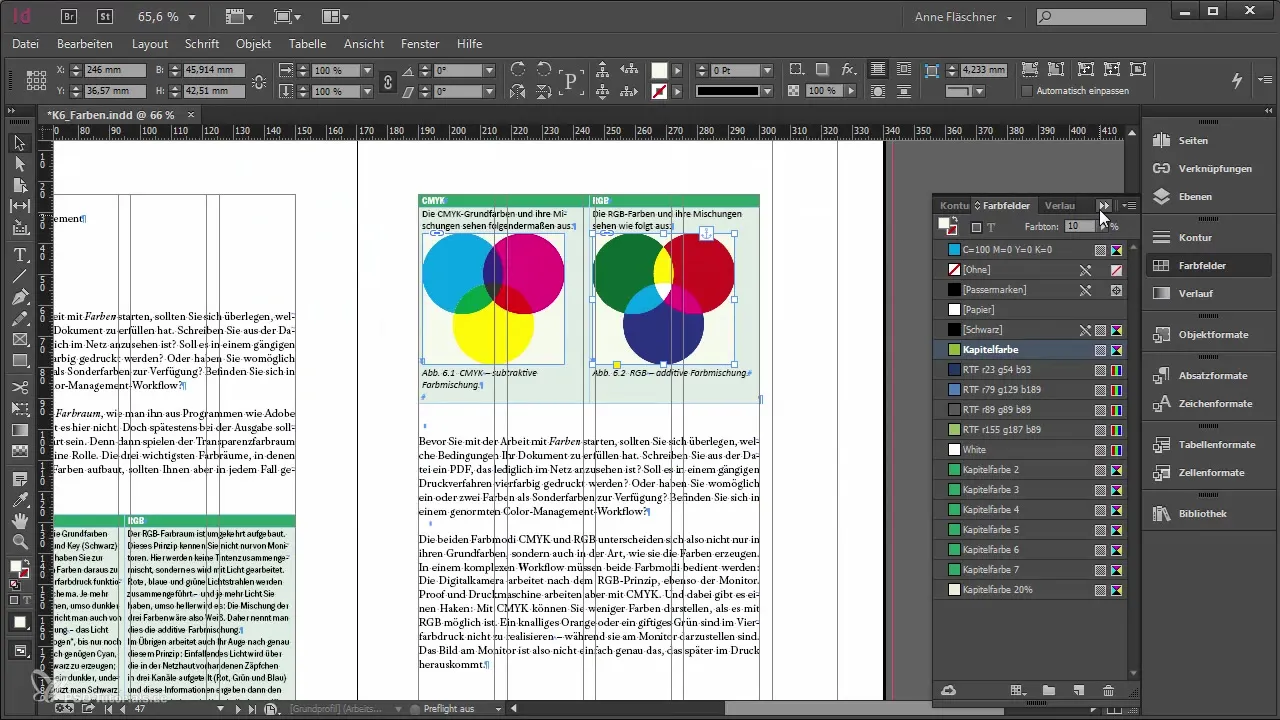The height and width of the screenshot is (720, 1280).
Task: Open Adobe Stock via the St icon
Action: pyautogui.click(x=105, y=16)
